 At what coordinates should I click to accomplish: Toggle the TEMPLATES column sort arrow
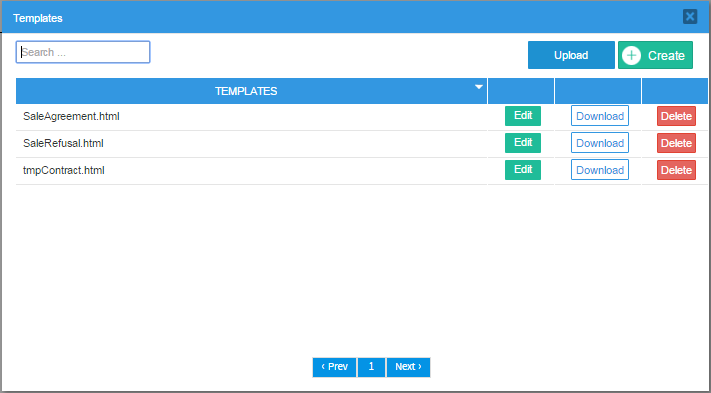[x=478, y=87]
